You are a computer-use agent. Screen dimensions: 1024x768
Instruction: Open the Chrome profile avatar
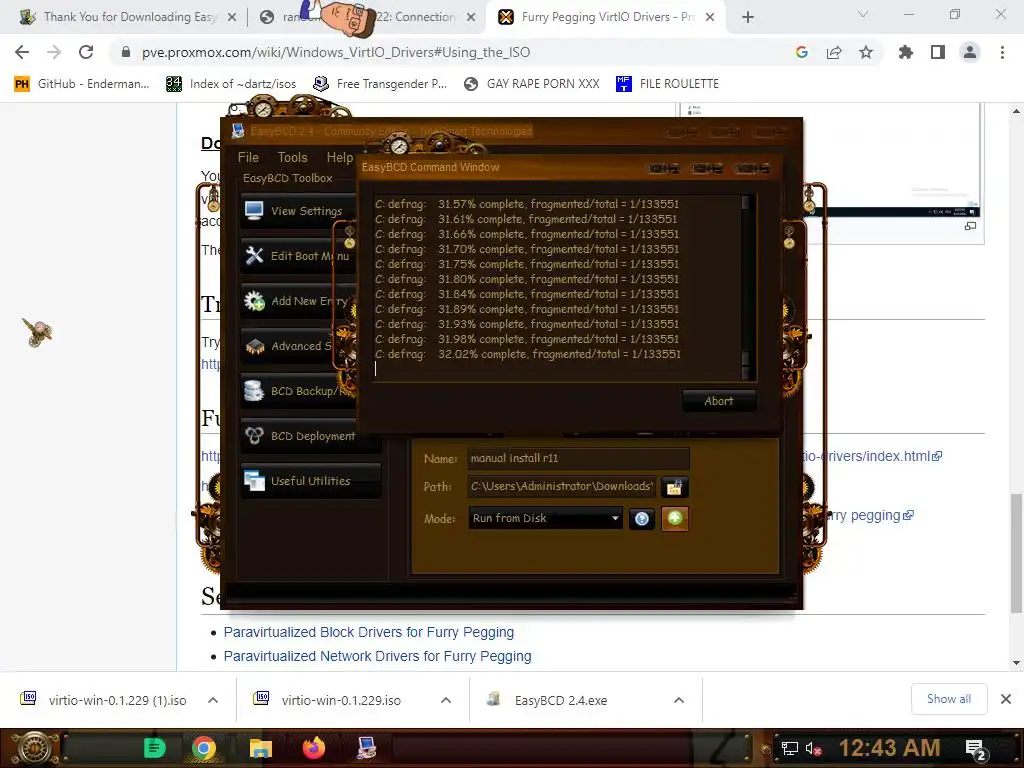(x=970, y=52)
